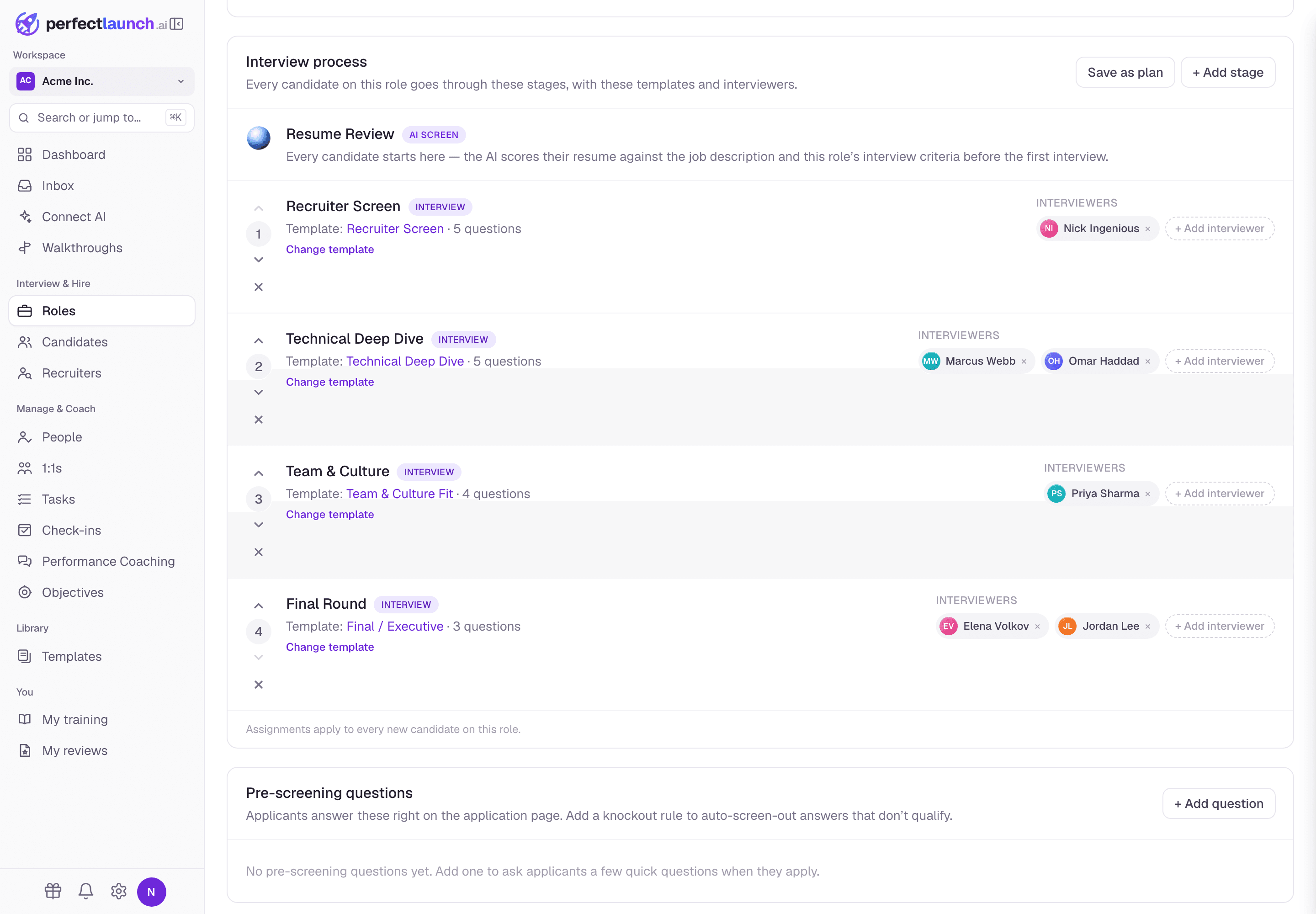This screenshot has width=1316, height=914.
Task: Move Recruiter Screen stage down
Action: 259,260
